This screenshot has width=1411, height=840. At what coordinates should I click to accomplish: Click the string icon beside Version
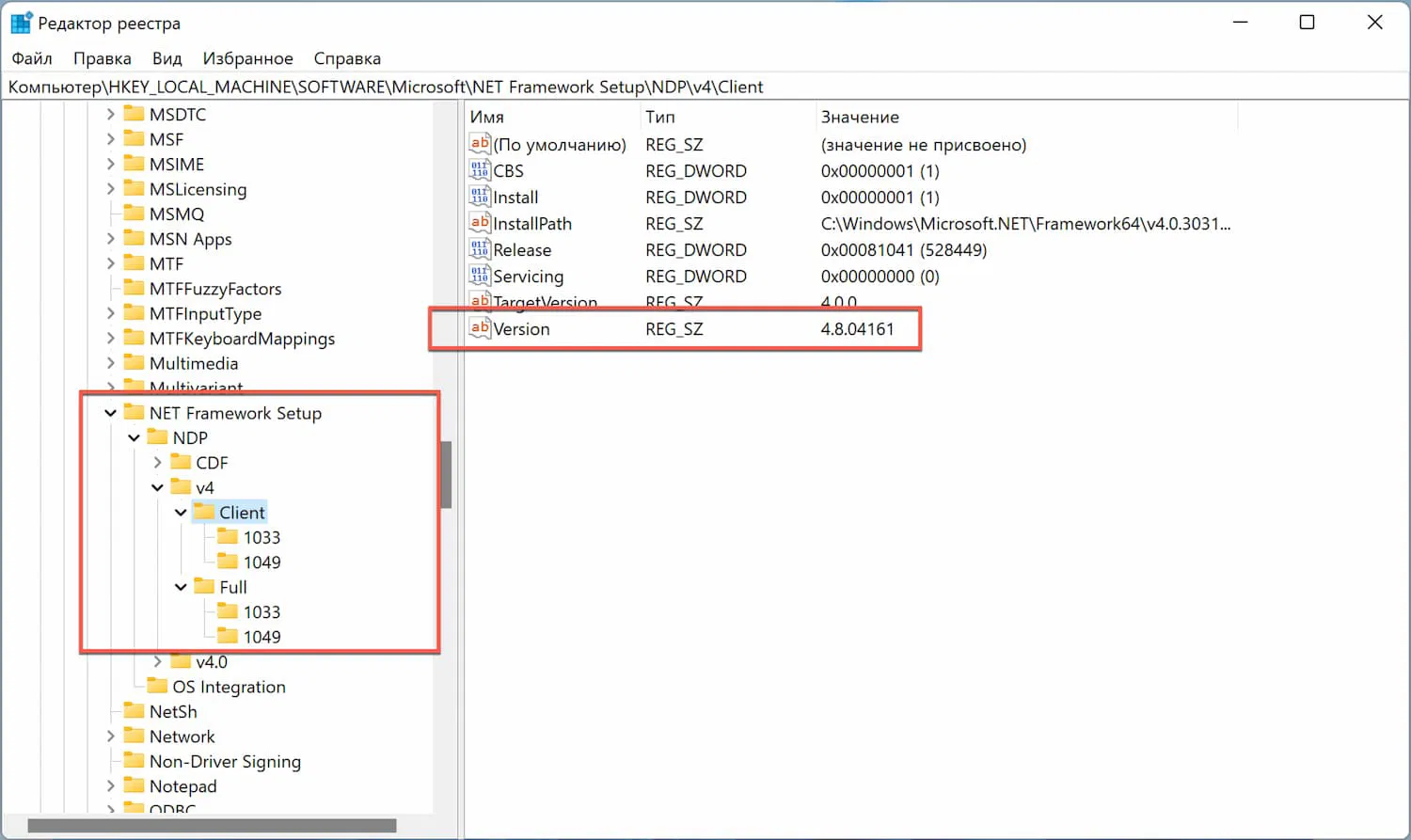480,328
